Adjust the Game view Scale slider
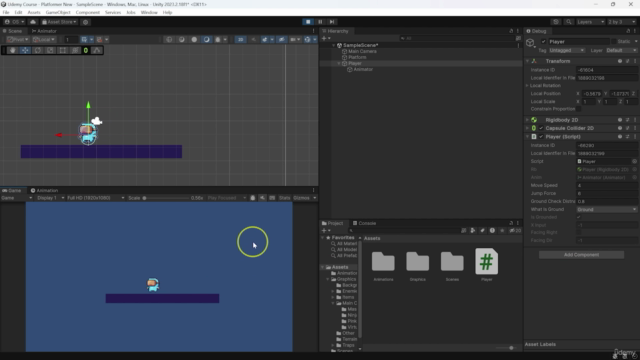The height and width of the screenshot is (360, 640). tap(165, 198)
